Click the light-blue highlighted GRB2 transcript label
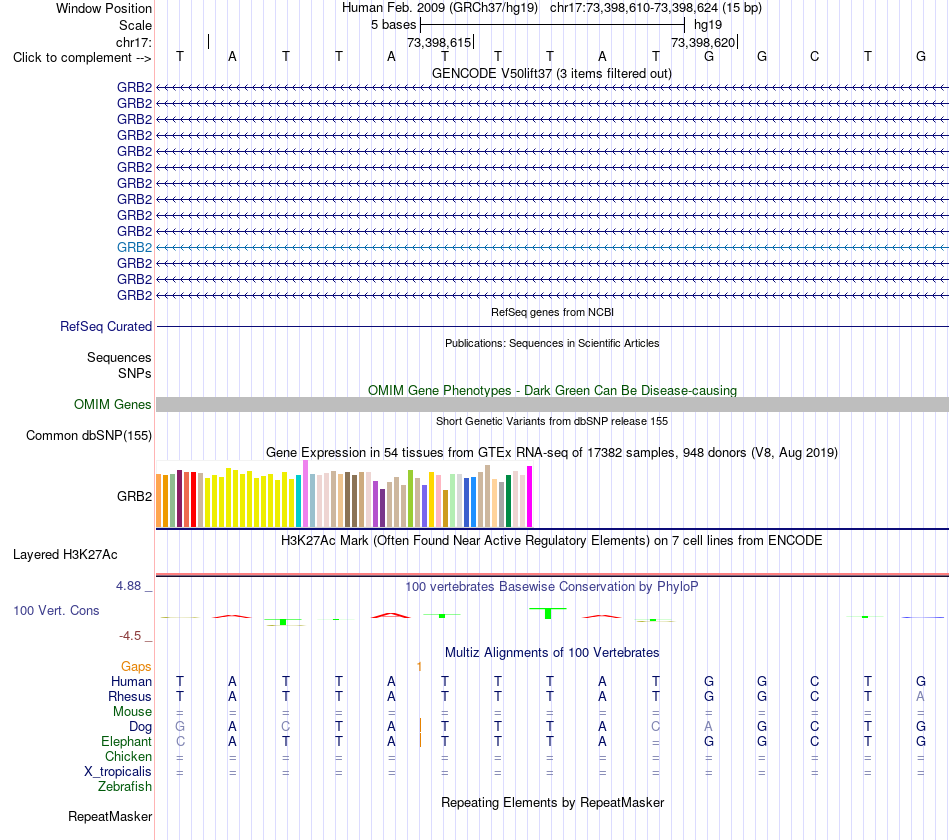950x840 pixels. [x=134, y=247]
